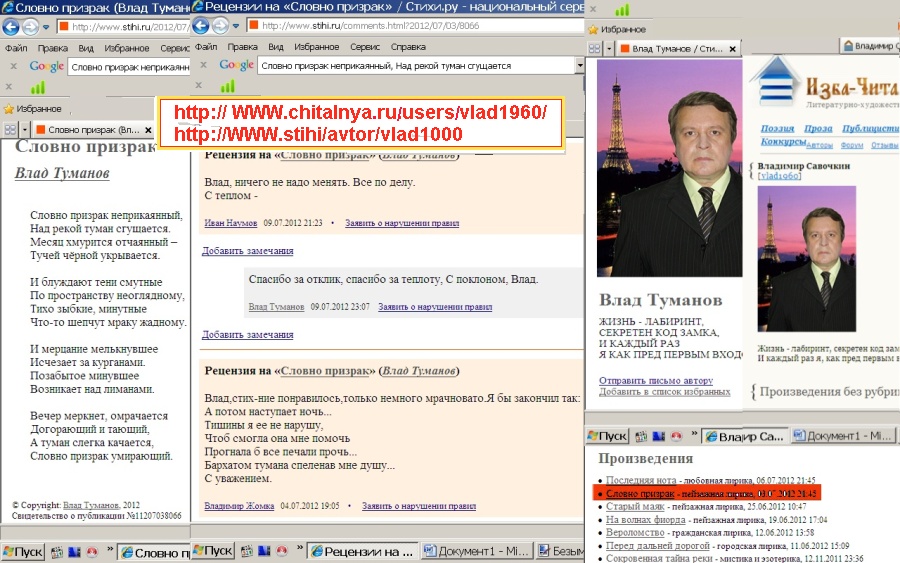Expand the » quick launch chevron in the right taskbar
Screen dimensions: 900x563
click(694, 433)
